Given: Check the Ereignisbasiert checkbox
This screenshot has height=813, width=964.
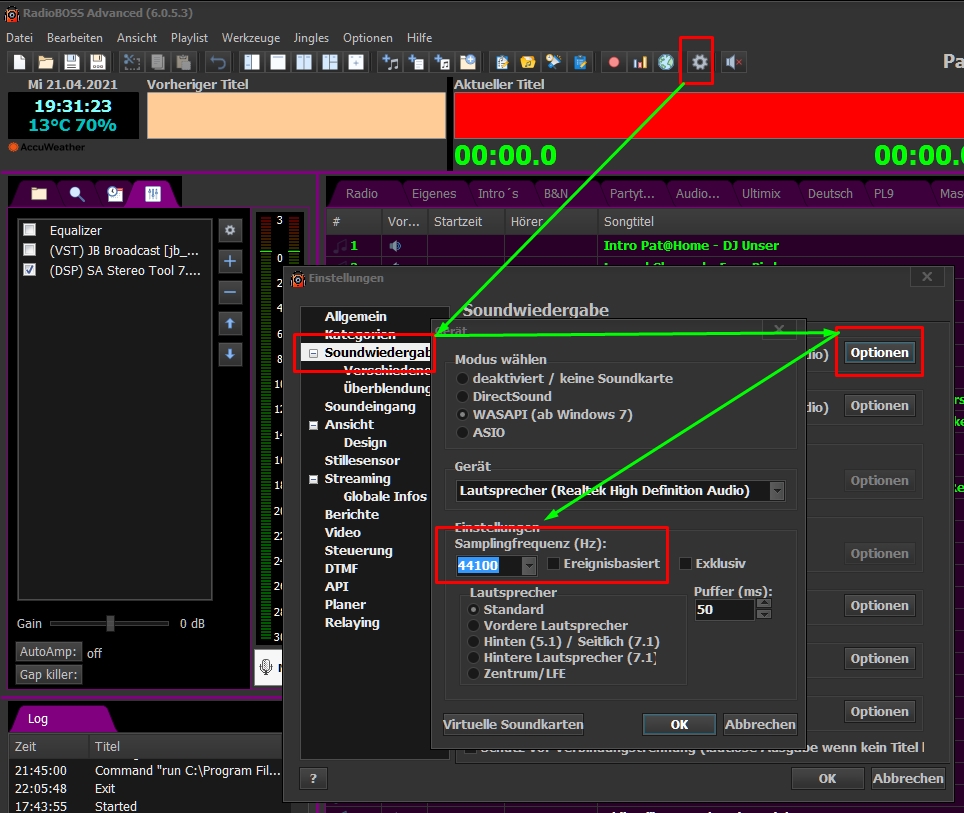Looking at the screenshot, I should pos(553,563).
